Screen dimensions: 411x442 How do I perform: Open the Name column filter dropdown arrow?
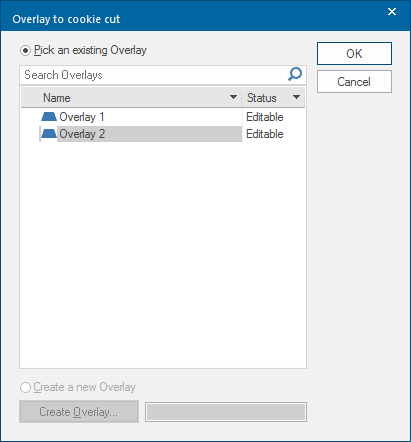pos(233,97)
